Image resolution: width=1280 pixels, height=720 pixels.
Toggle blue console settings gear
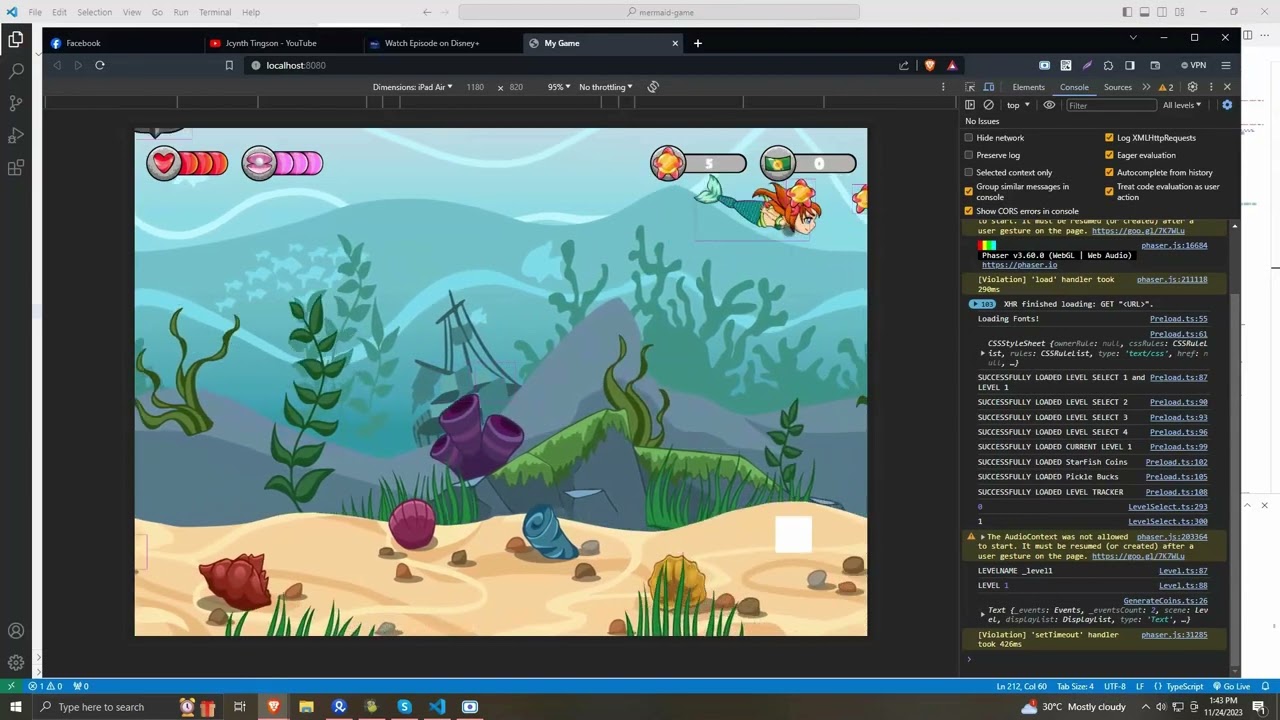pyautogui.click(x=1227, y=105)
